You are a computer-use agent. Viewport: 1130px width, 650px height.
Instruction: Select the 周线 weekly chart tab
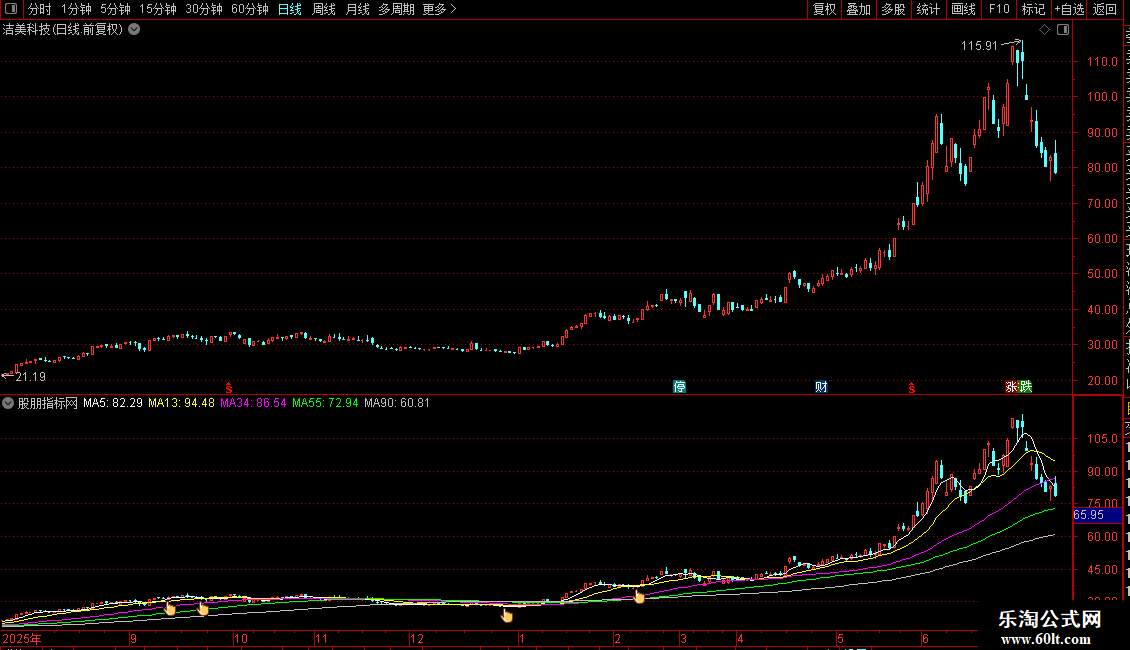(x=324, y=9)
